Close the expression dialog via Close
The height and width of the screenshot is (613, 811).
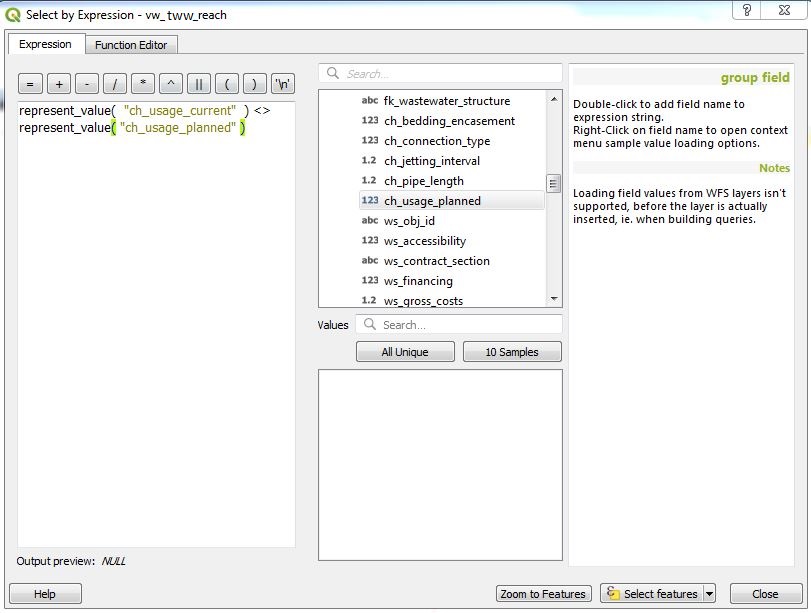(765, 594)
